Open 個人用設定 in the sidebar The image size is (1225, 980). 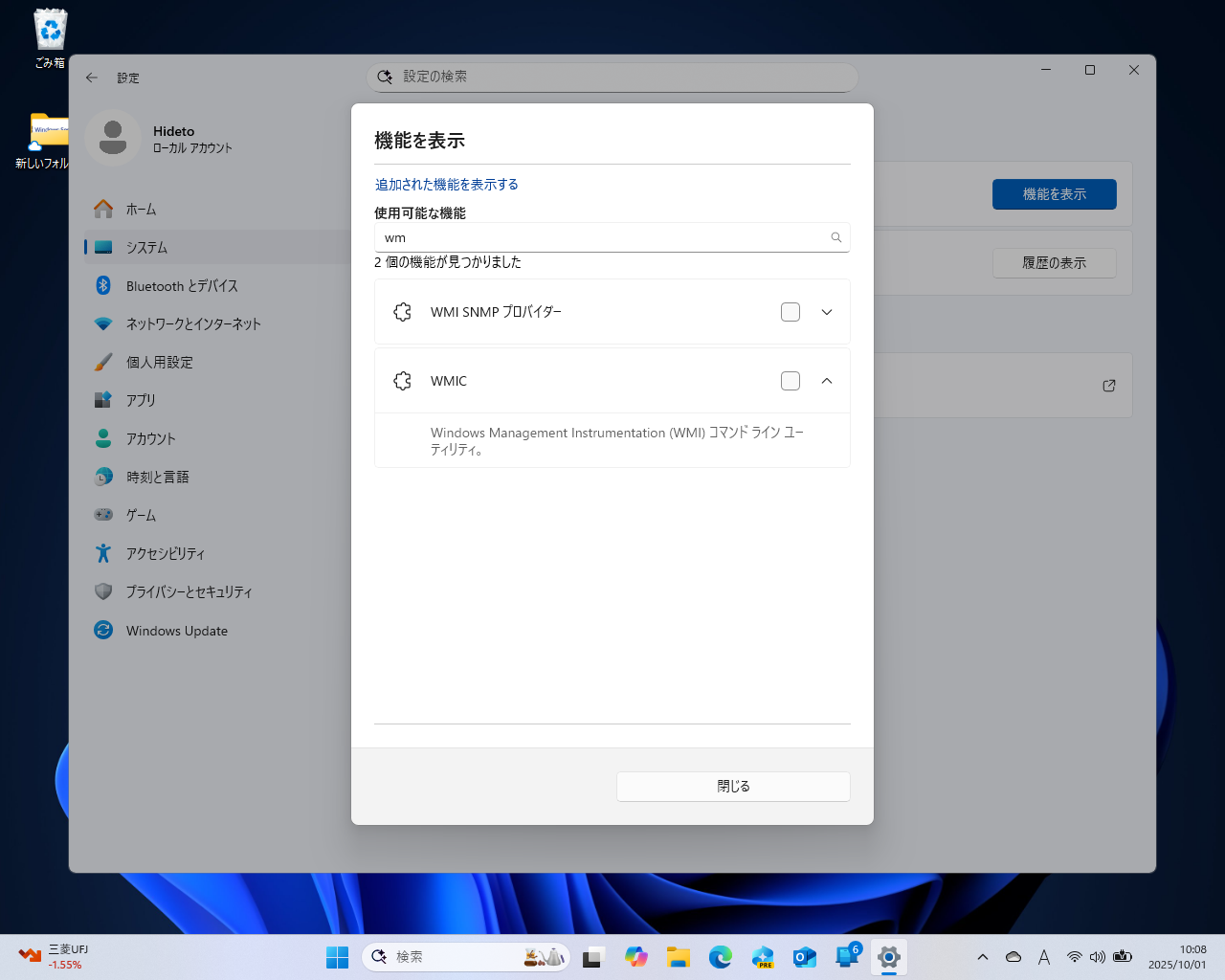click(x=216, y=362)
